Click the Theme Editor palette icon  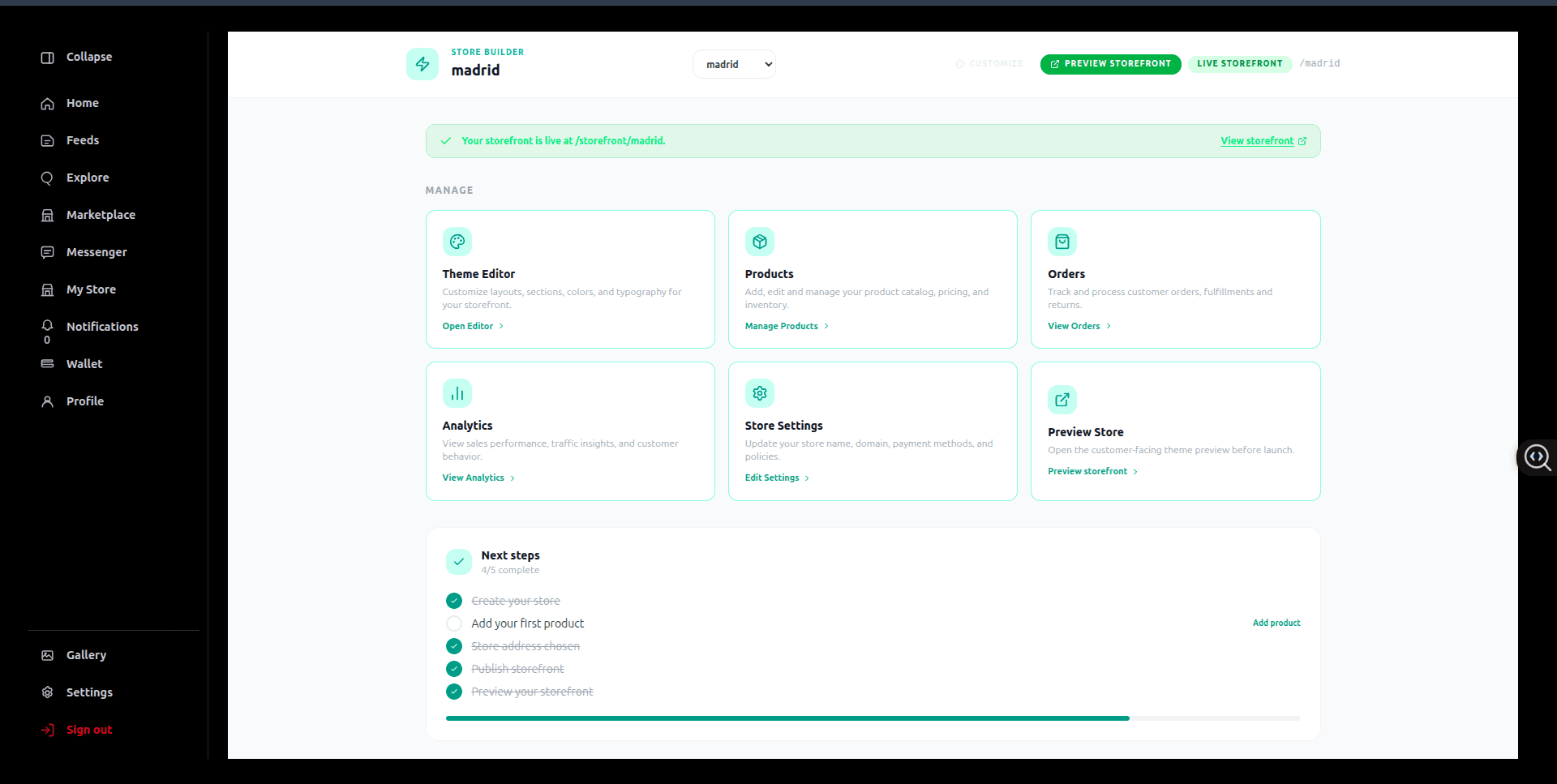pos(457,242)
